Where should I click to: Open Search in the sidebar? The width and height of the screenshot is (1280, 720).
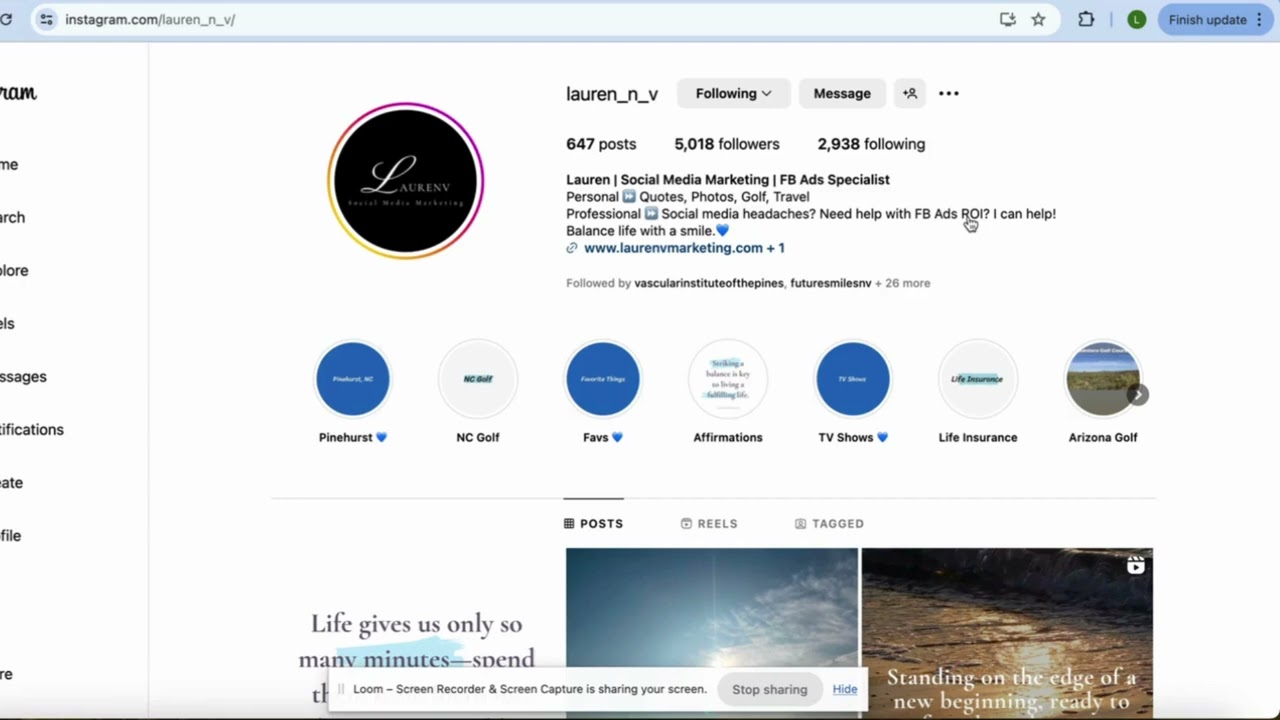point(12,217)
